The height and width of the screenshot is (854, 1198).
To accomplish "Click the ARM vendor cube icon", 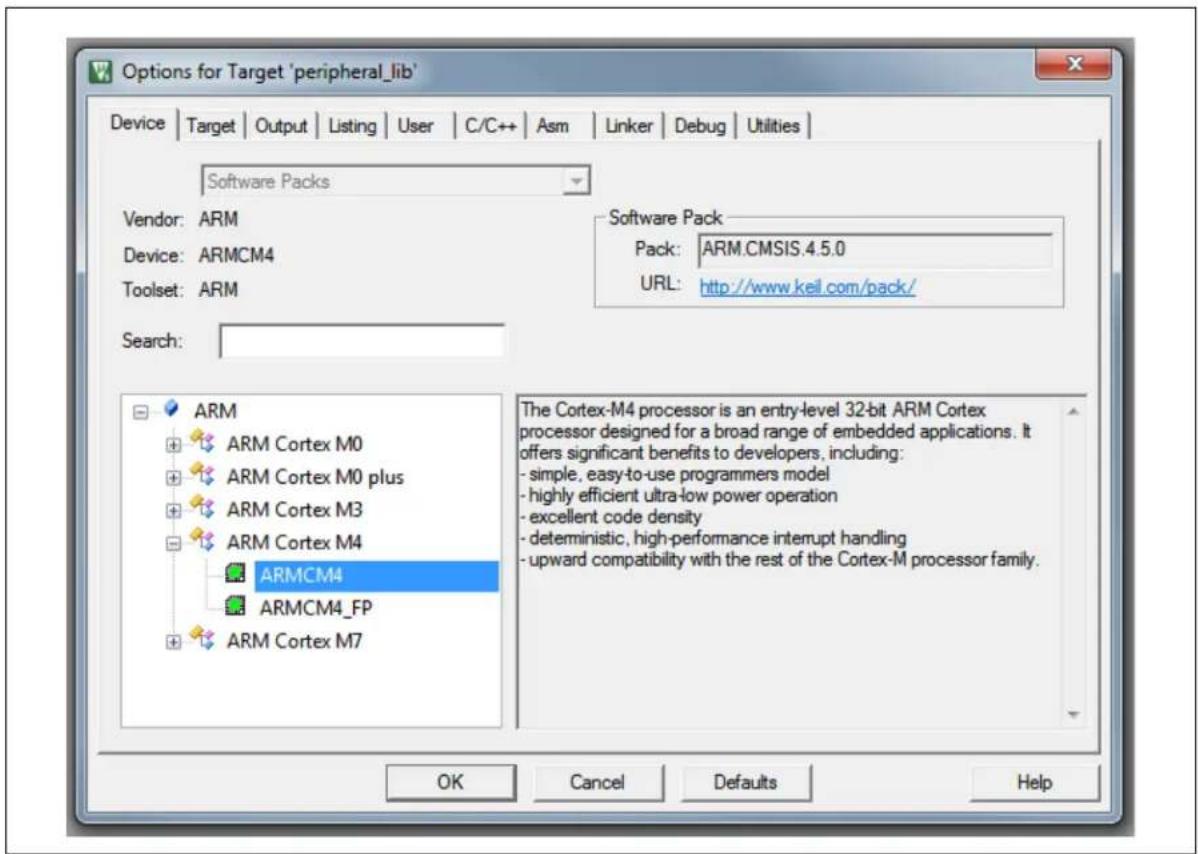I will tap(172, 409).
